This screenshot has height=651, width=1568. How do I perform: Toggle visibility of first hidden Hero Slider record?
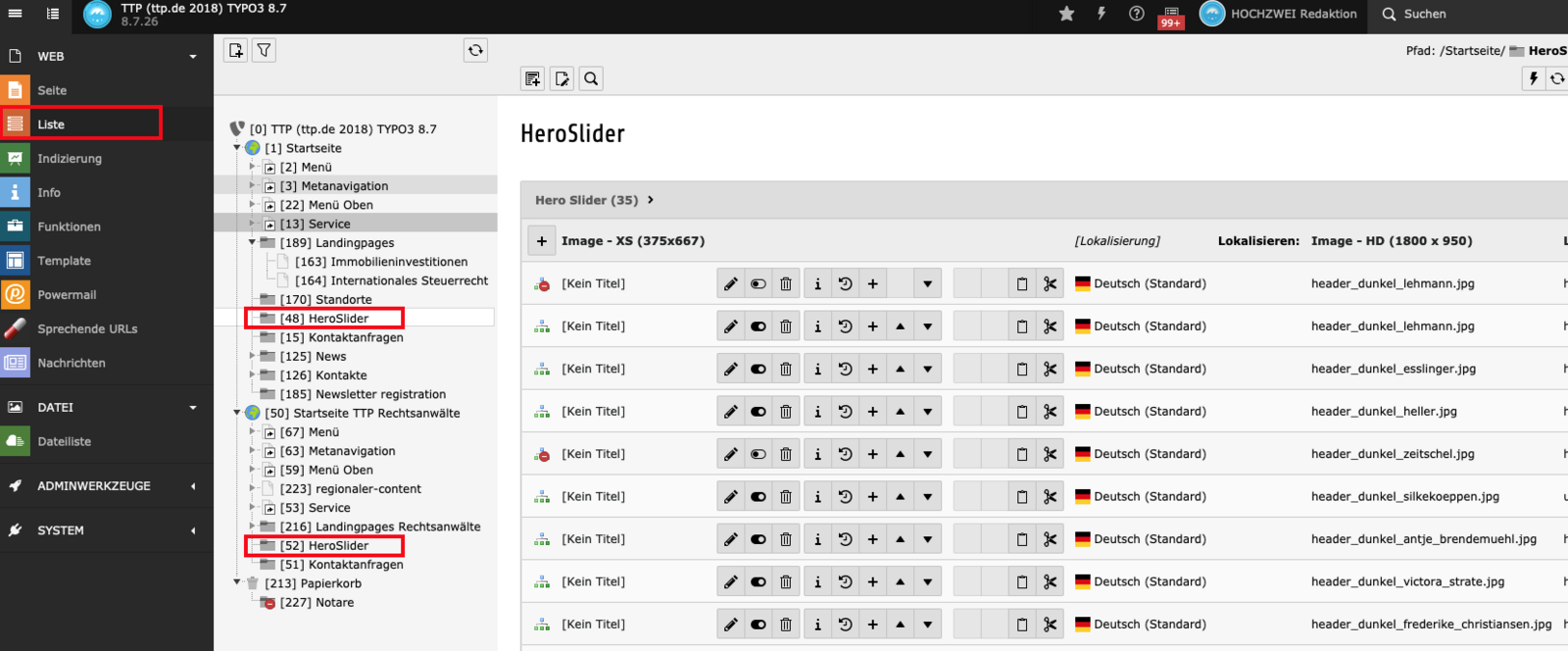point(758,284)
